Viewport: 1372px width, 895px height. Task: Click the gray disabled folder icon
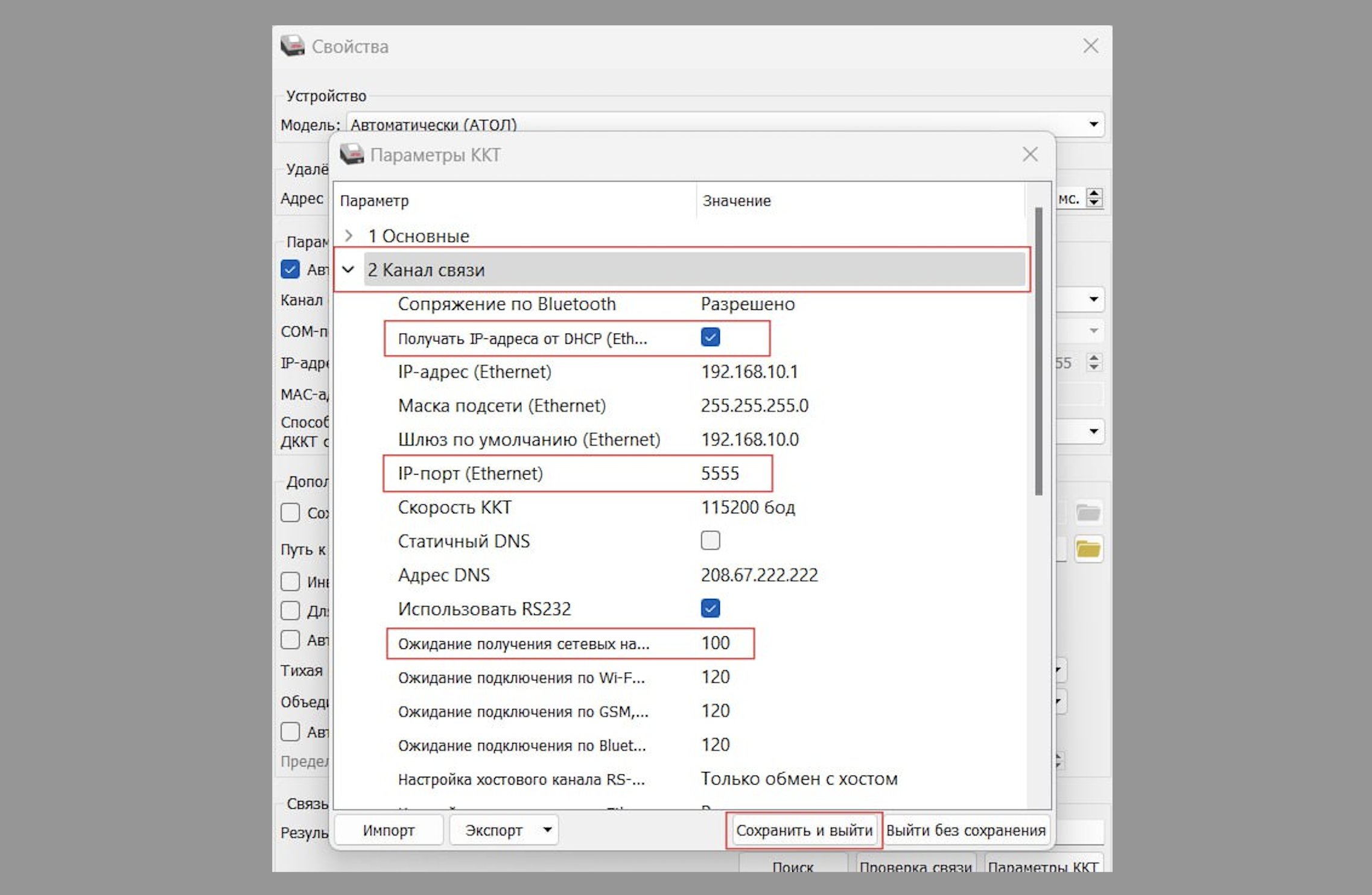pyautogui.click(x=1088, y=513)
